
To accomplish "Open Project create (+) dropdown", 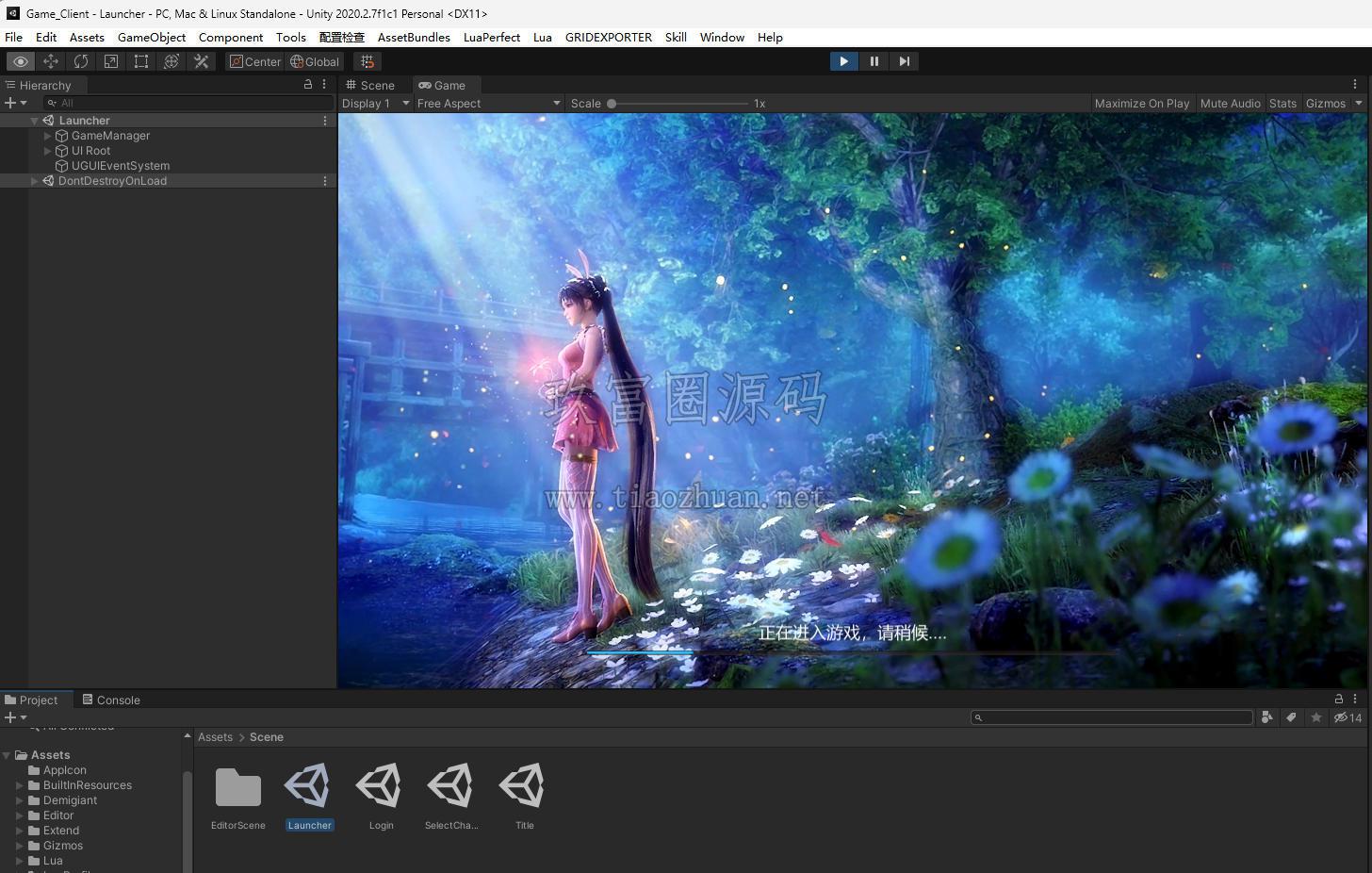I will pyautogui.click(x=15, y=717).
